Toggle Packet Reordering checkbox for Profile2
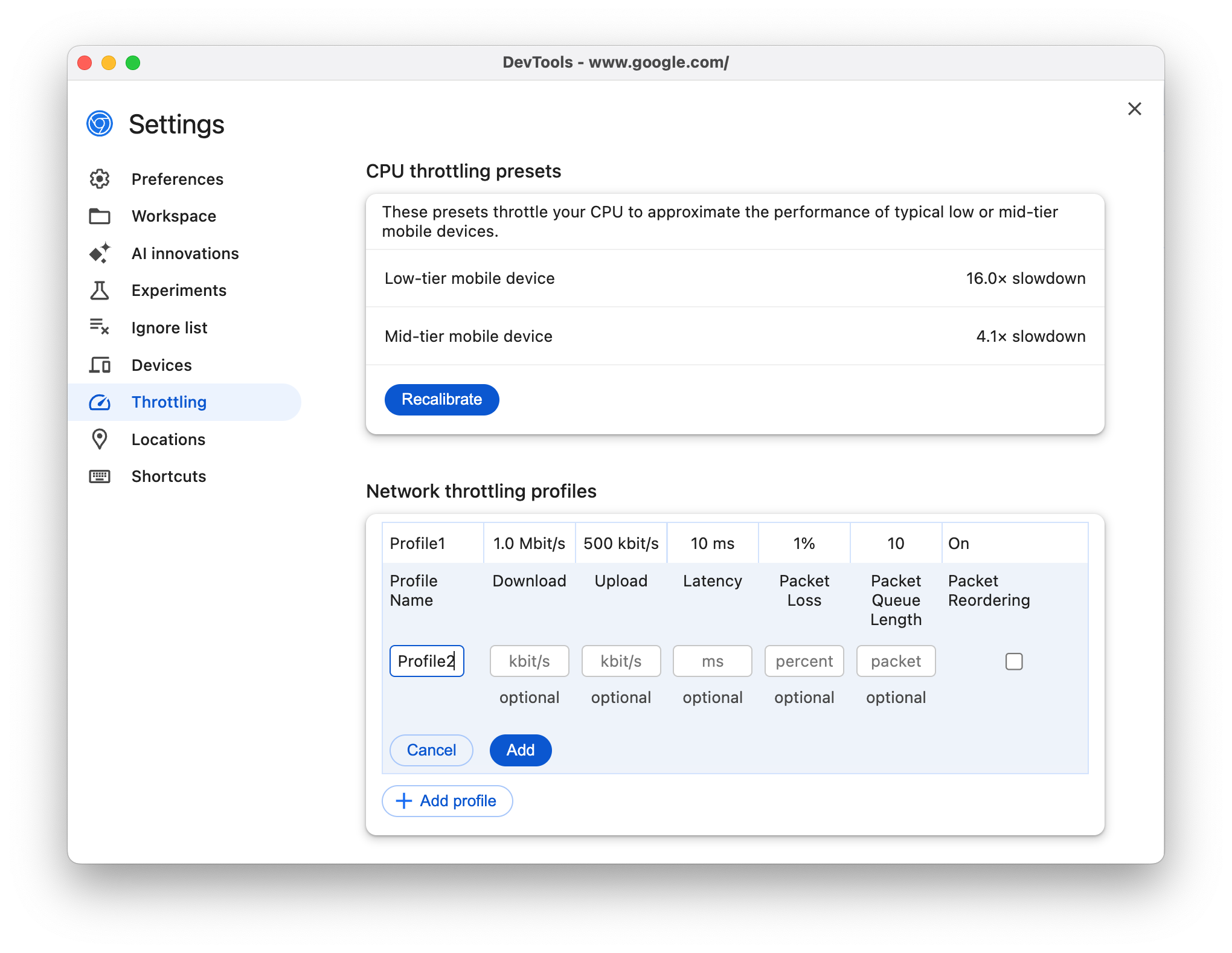Viewport: 1232px width, 953px height. click(1014, 661)
